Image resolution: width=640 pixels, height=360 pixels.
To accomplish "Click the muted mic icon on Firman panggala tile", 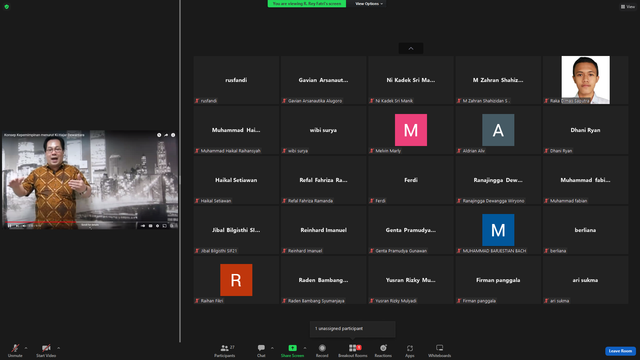I will click(x=459, y=301).
